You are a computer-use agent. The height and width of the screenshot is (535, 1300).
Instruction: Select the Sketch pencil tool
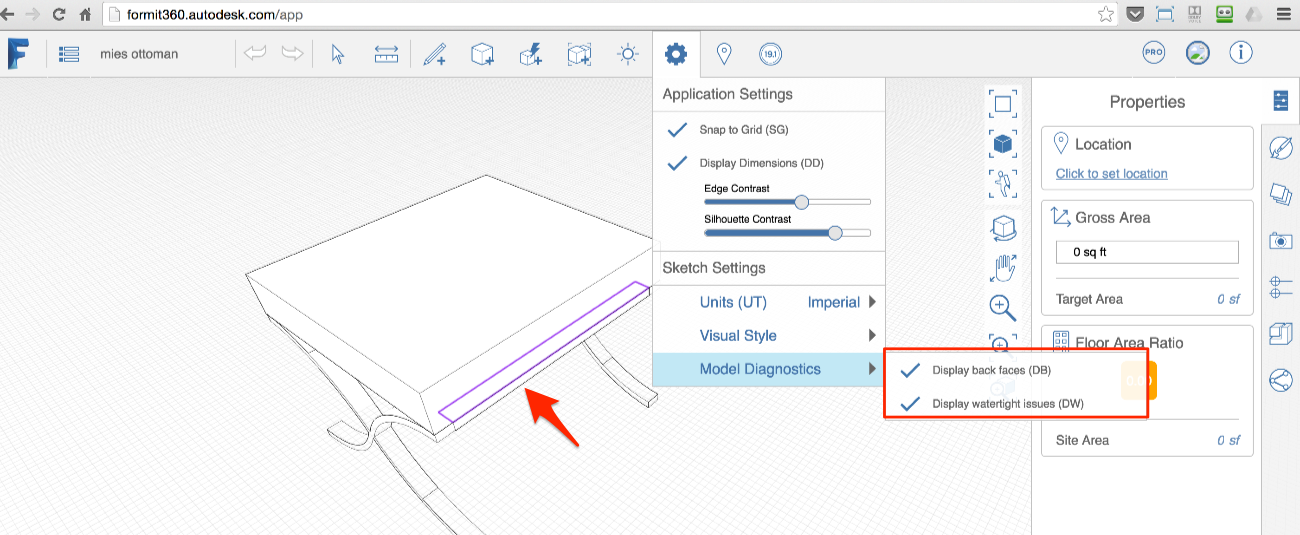(434, 54)
